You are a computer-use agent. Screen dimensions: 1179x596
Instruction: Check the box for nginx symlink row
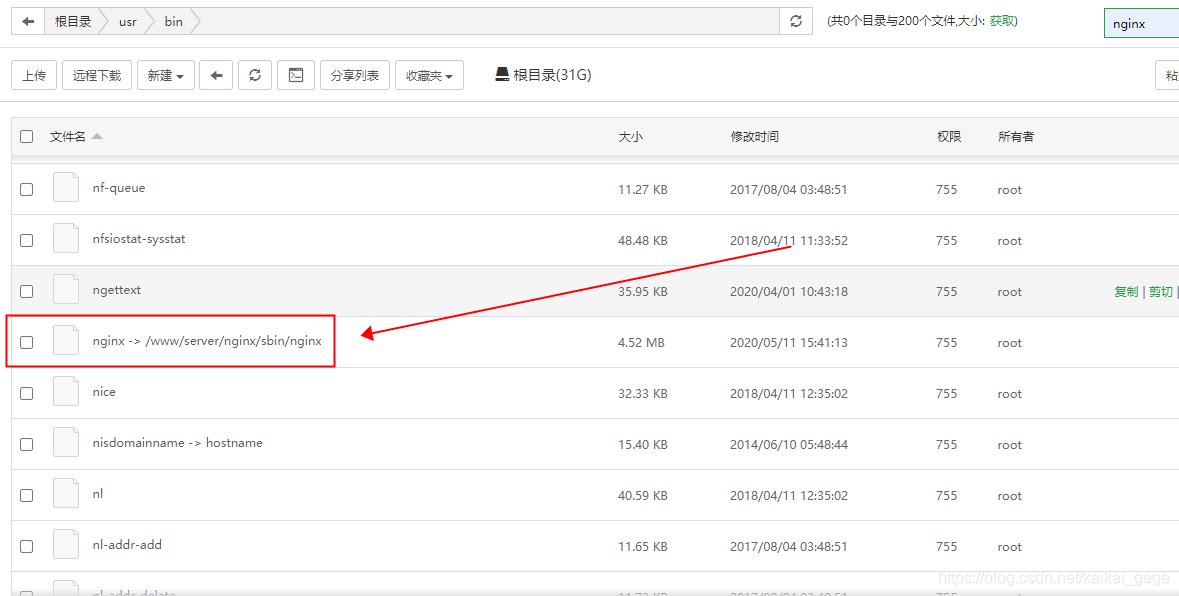[x=26, y=343]
